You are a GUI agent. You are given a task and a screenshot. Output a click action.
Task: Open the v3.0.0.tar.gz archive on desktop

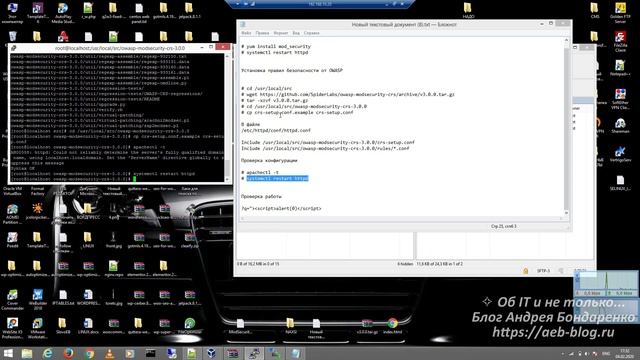(367, 326)
